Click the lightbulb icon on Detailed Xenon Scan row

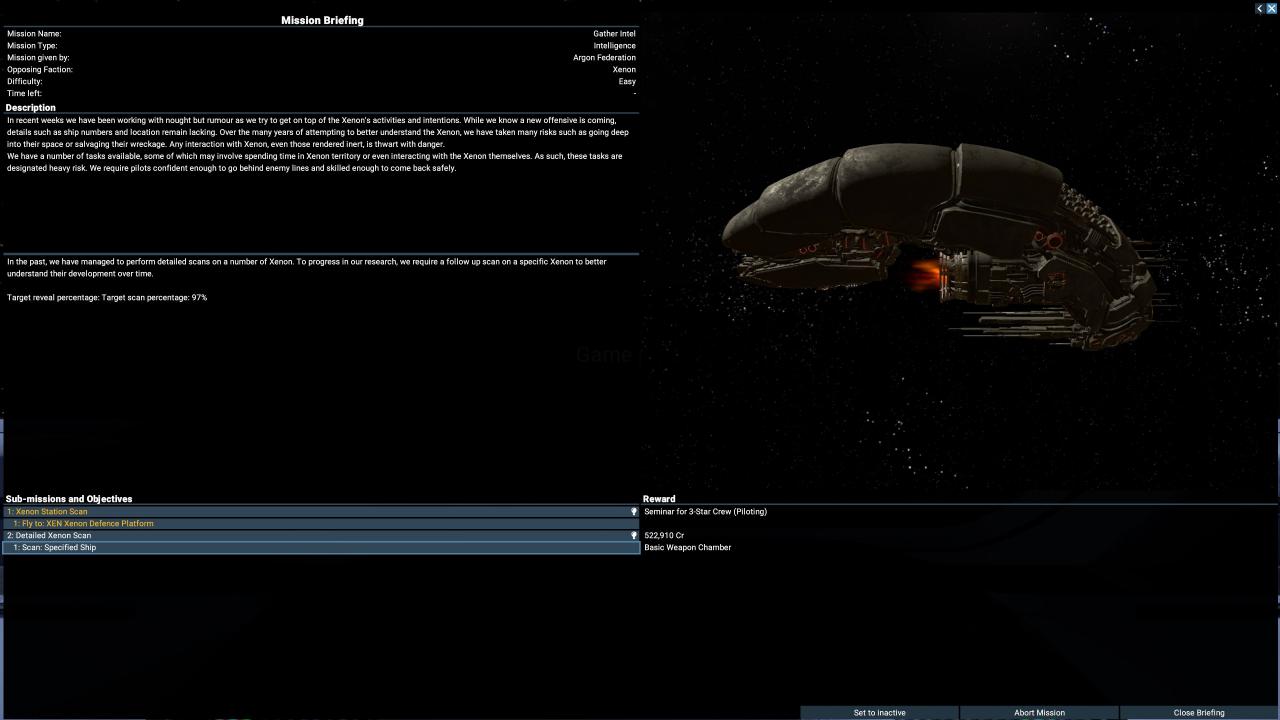tap(633, 536)
